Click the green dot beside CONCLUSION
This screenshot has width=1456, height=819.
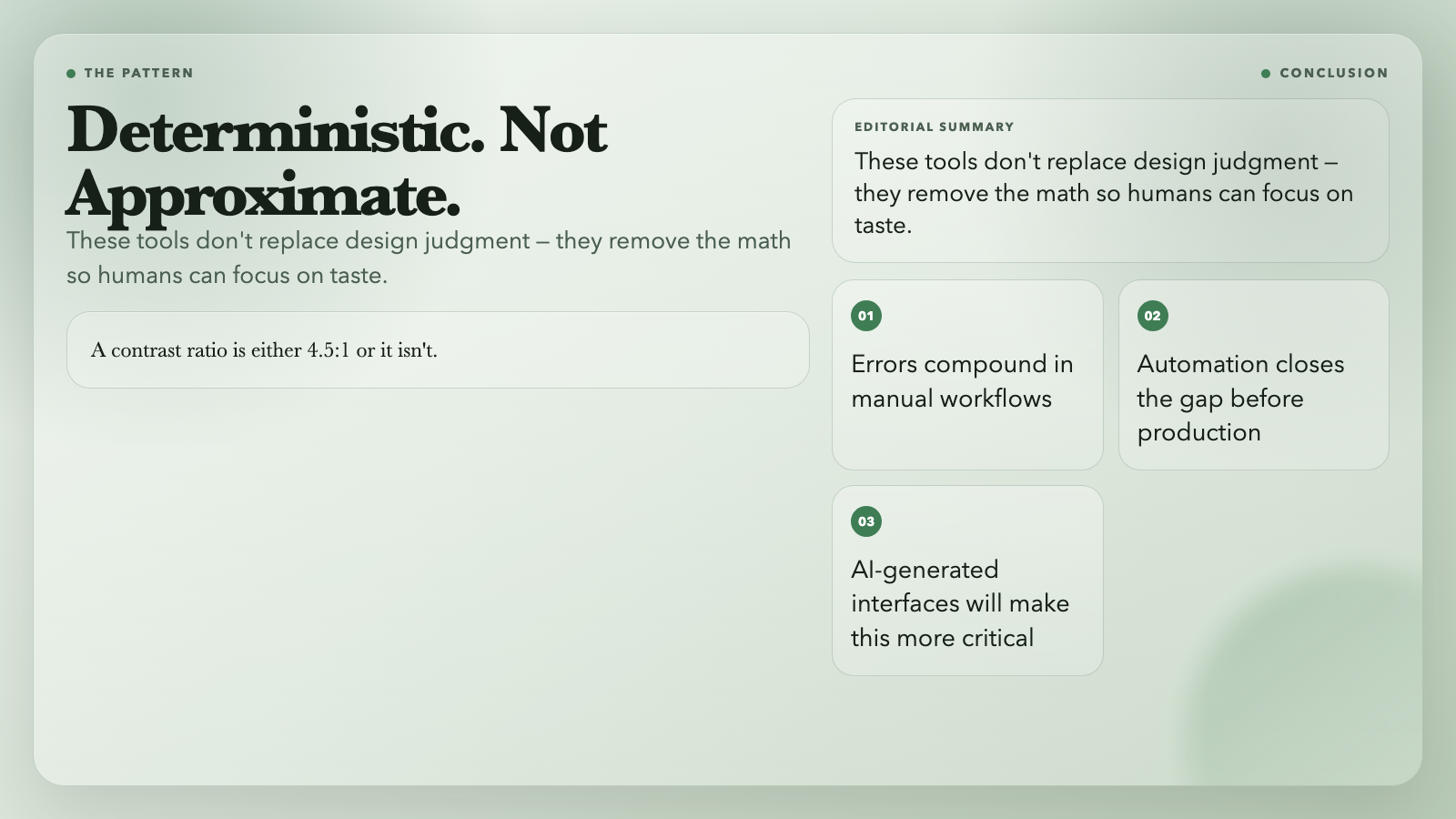(1266, 74)
